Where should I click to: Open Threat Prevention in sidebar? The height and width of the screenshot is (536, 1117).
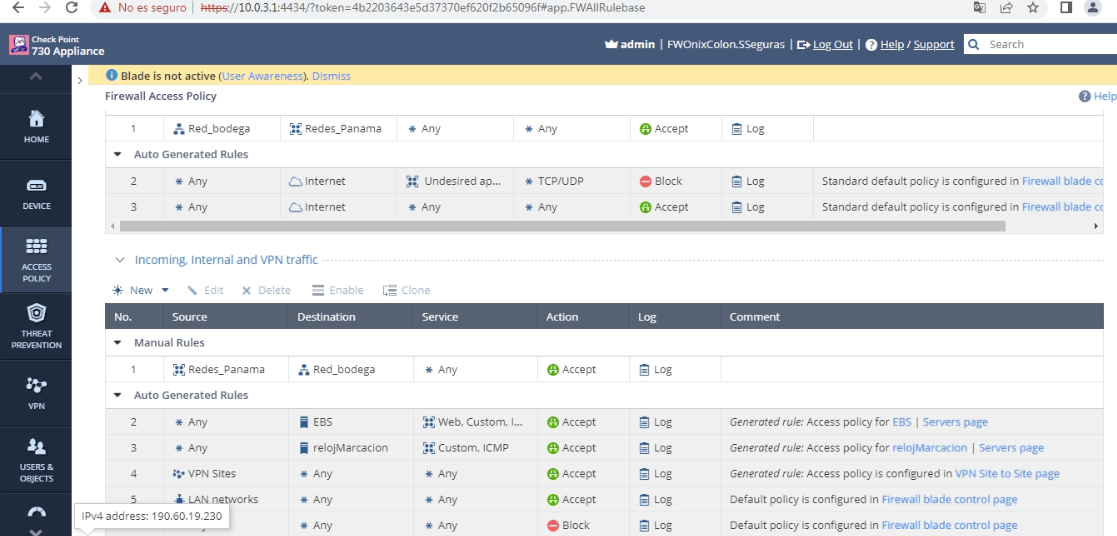click(36, 326)
